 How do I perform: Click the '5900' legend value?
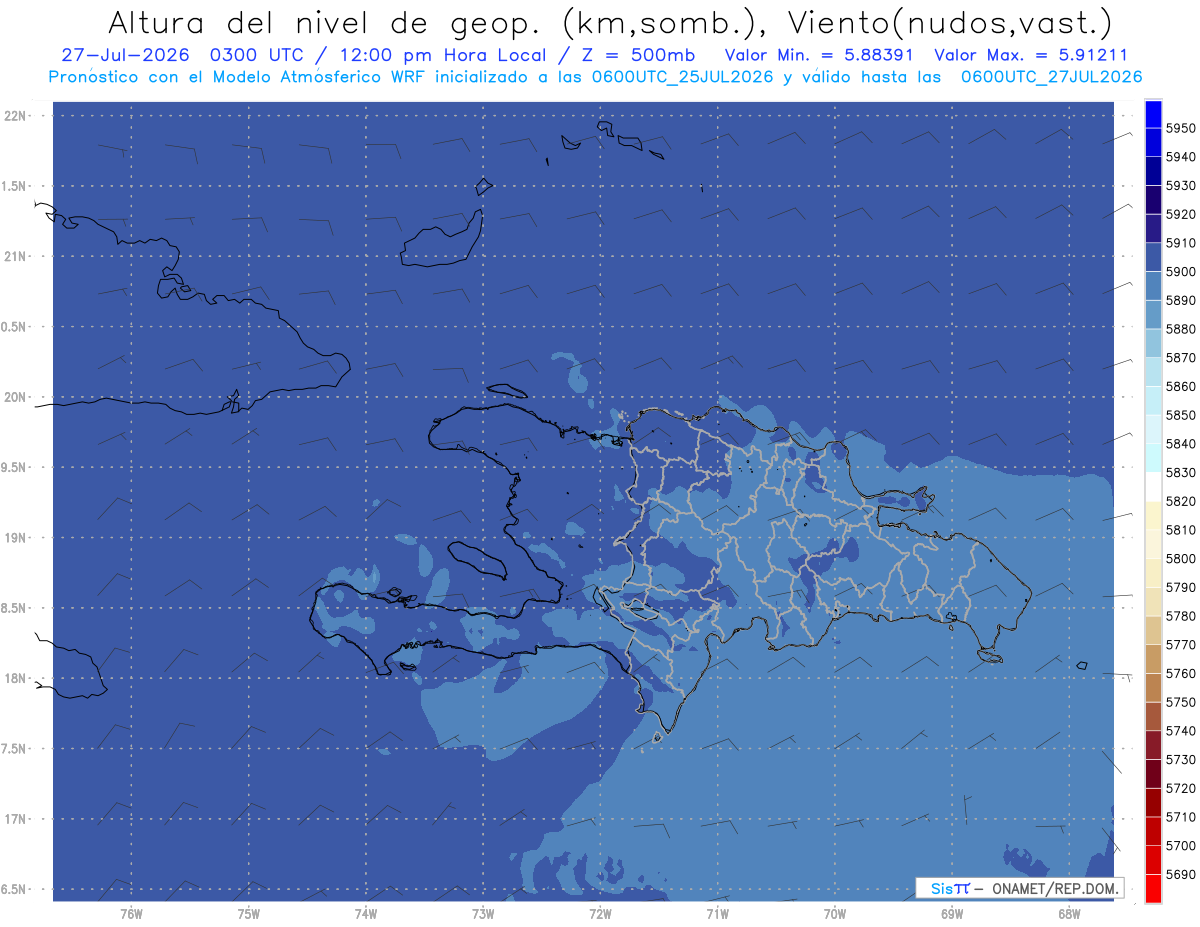[1181, 272]
